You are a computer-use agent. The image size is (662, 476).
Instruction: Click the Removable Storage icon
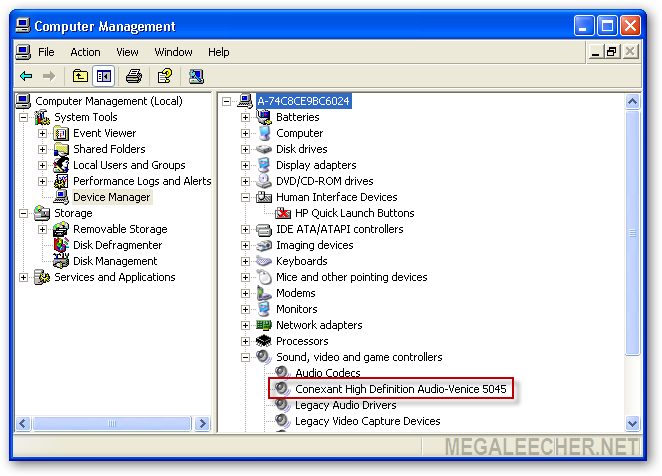click(x=61, y=229)
